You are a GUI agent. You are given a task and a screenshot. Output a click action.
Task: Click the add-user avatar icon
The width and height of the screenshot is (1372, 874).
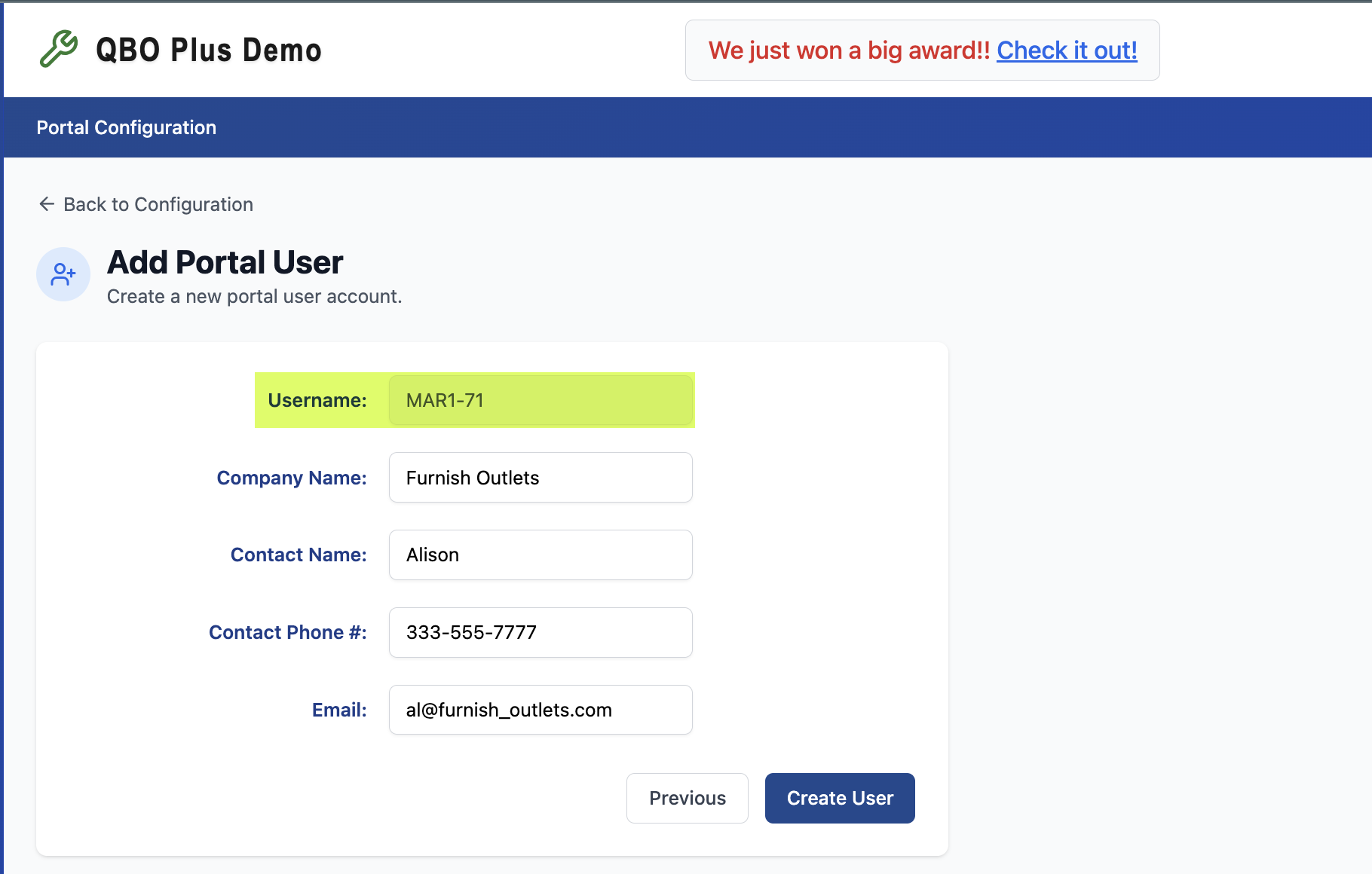click(63, 274)
